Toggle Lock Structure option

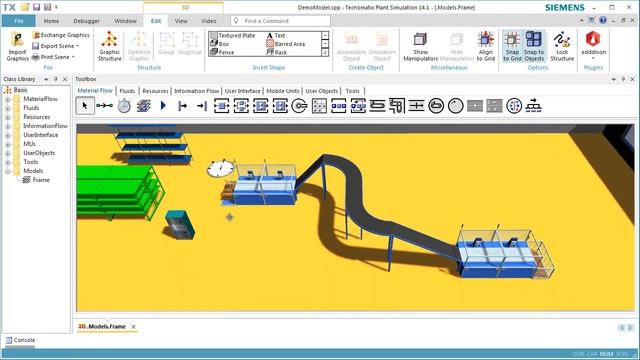[562, 46]
